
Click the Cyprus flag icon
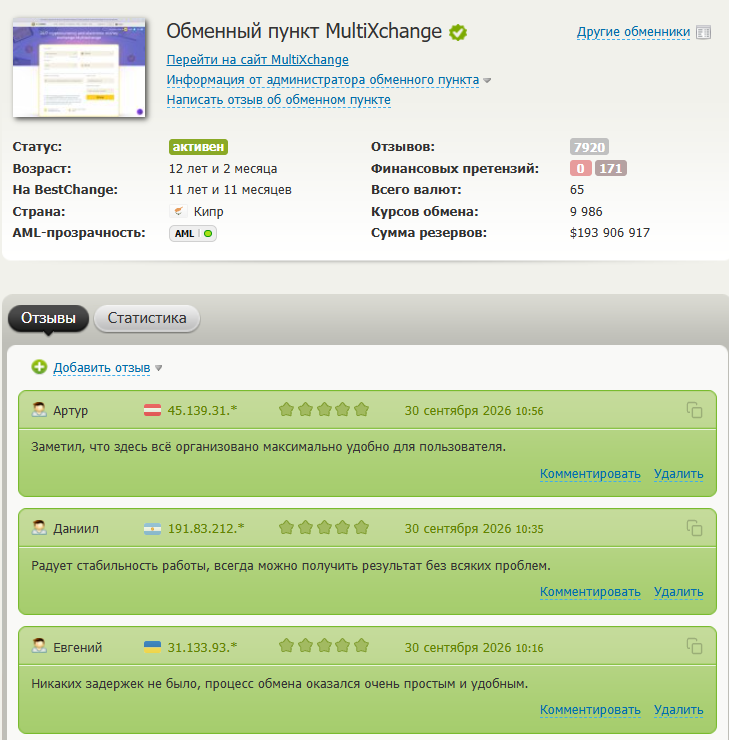(178, 211)
